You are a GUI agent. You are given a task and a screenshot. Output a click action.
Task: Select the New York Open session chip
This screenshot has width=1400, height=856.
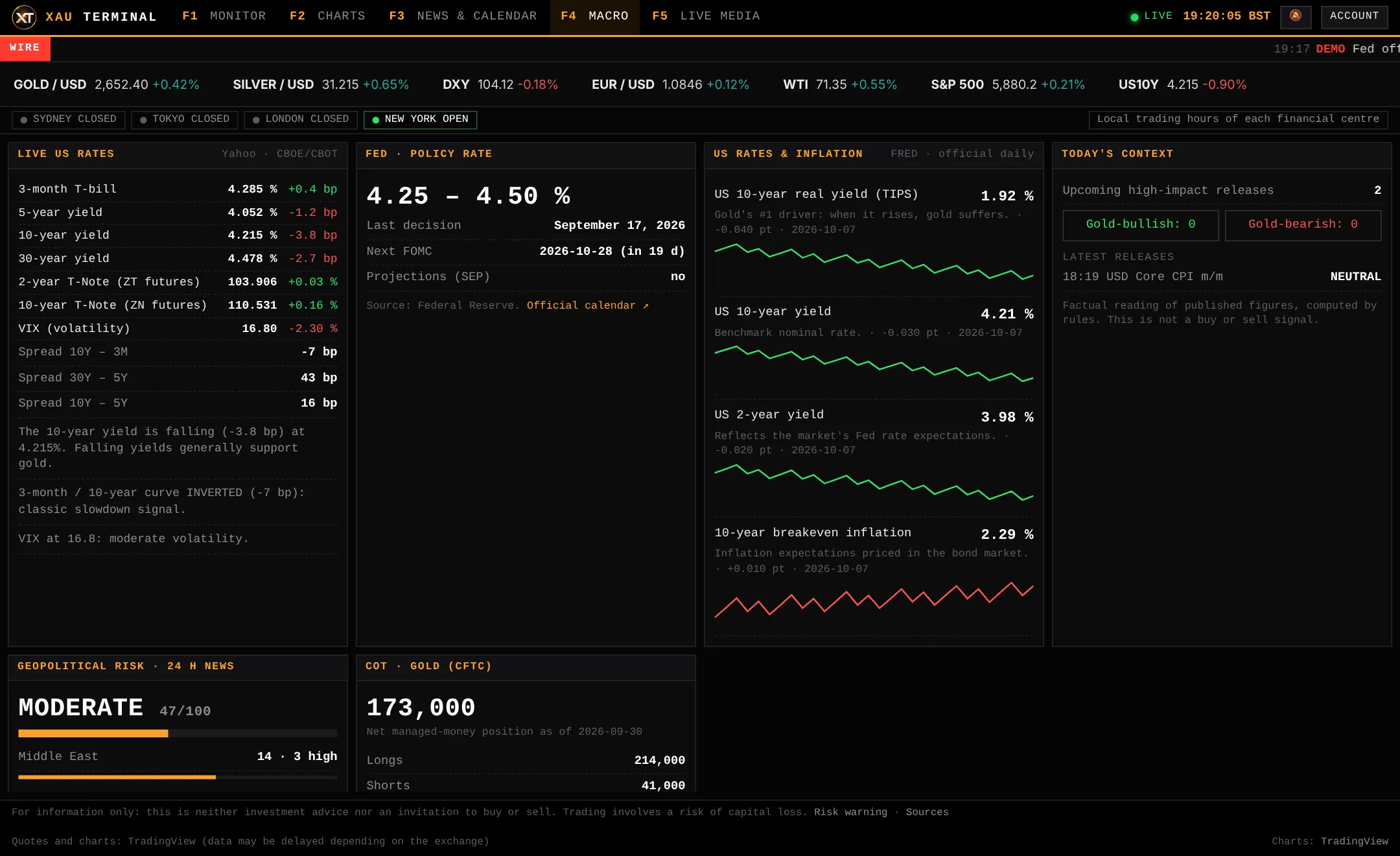[x=420, y=119]
